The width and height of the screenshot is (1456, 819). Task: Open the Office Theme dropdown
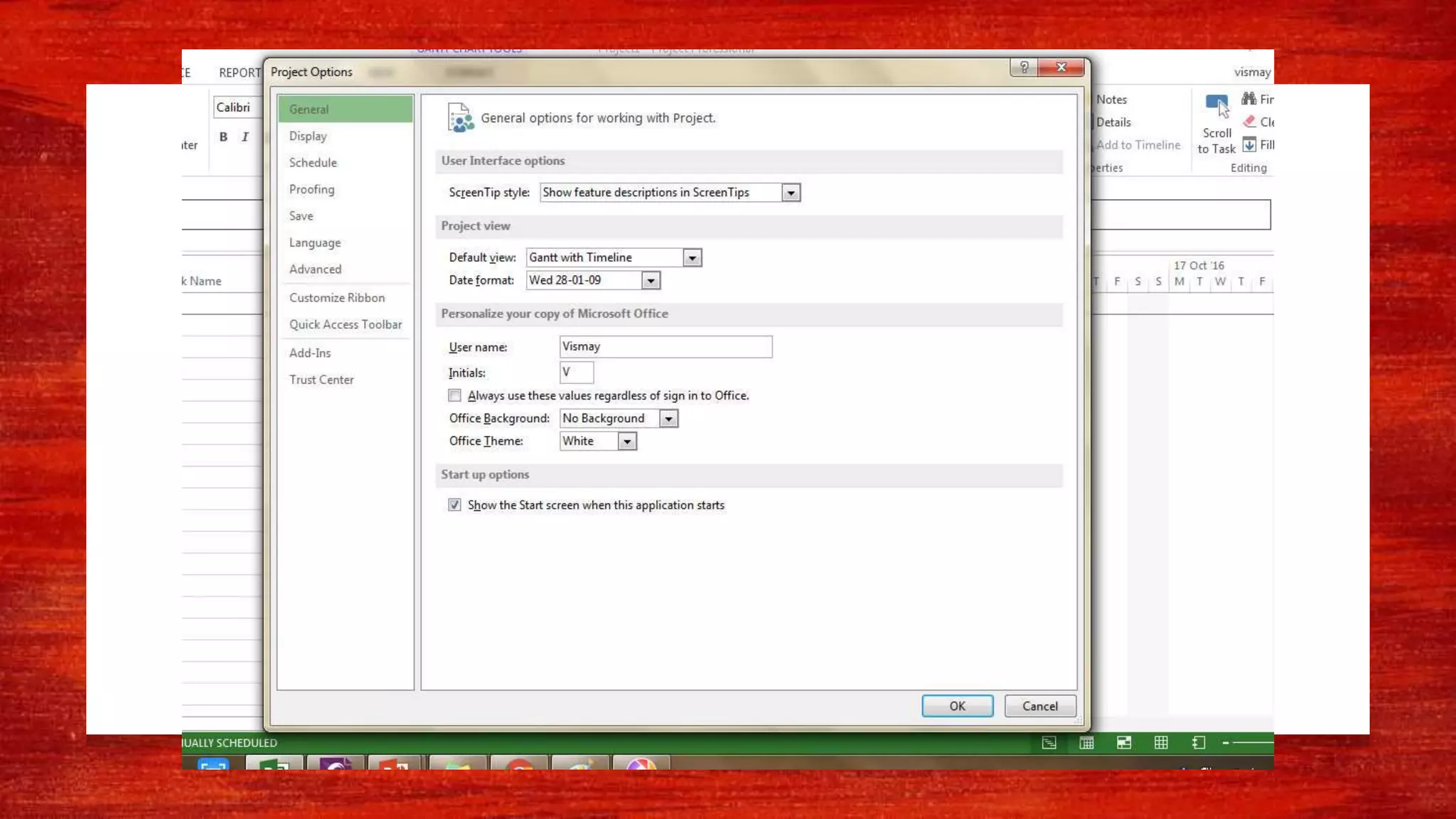pos(626,441)
